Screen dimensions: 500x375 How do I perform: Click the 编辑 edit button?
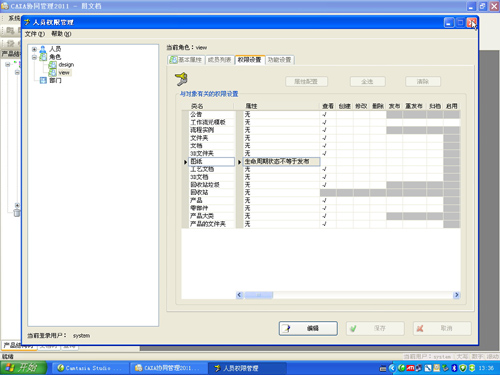click(308, 328)
